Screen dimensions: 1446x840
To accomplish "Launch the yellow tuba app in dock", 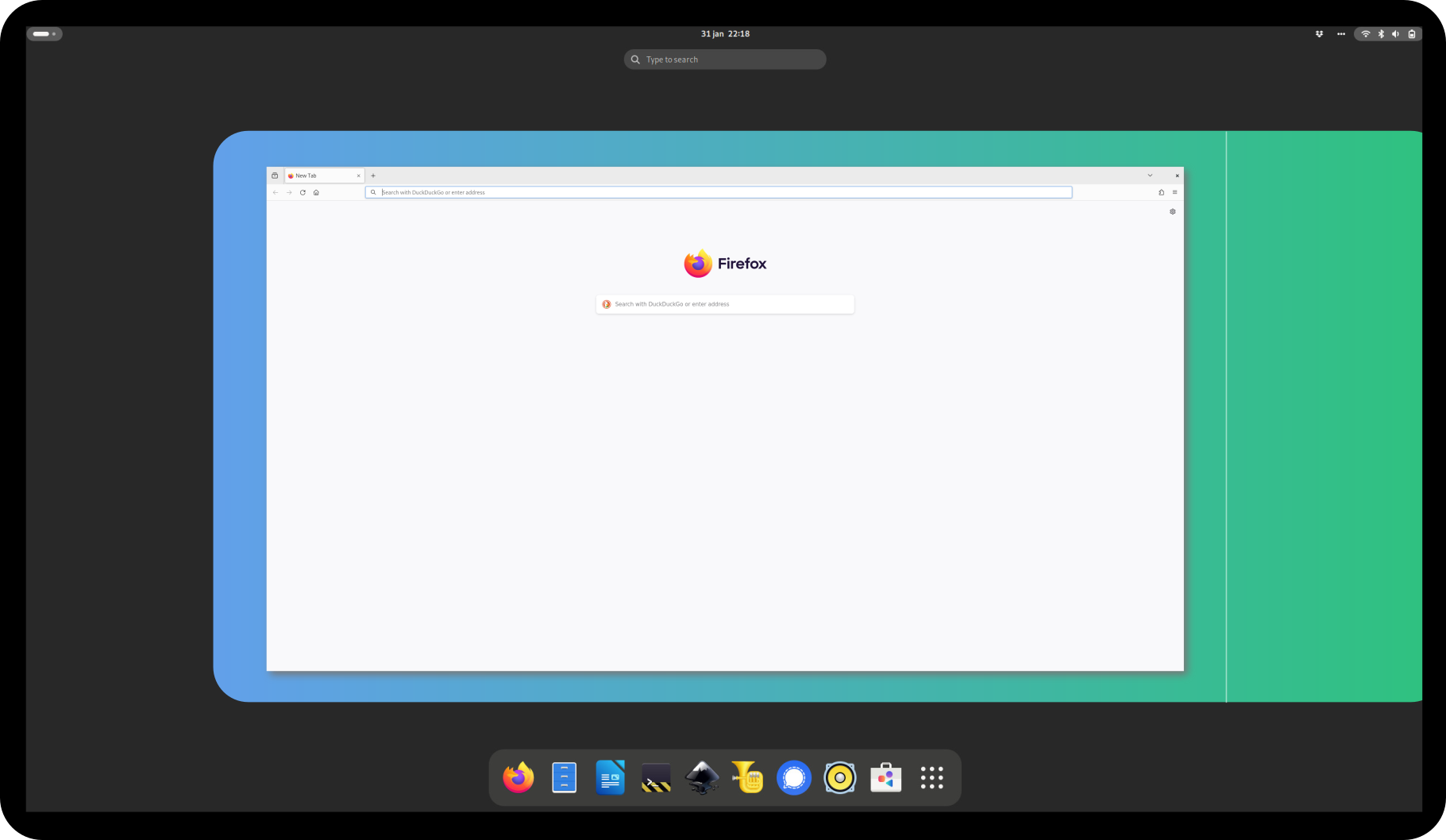I will point(748,777).
